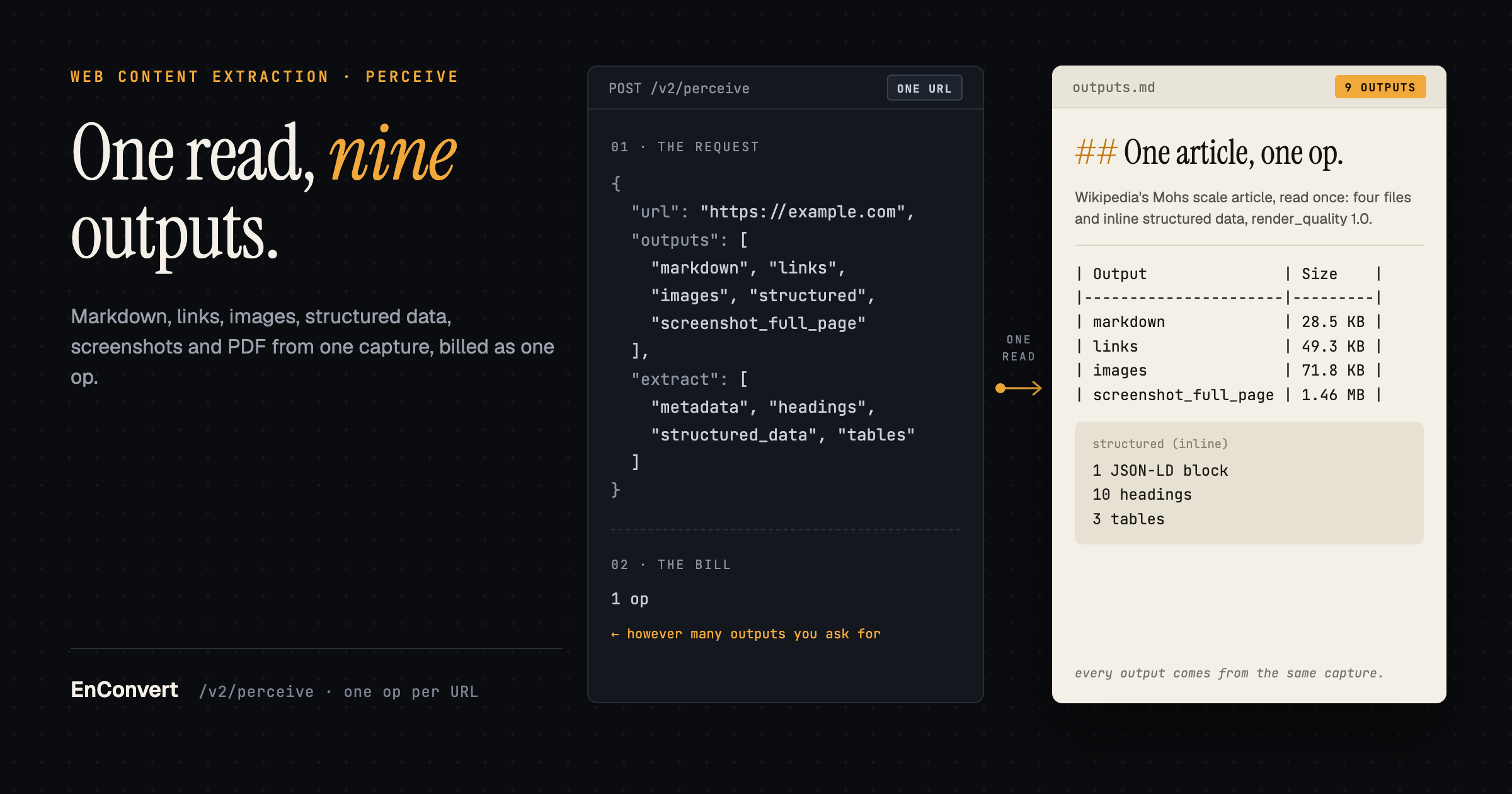Image resolution: width=1512 pixels, height=794 pixels.
Task: Click the ONE READ label
Action: [x=1019, y=348]
